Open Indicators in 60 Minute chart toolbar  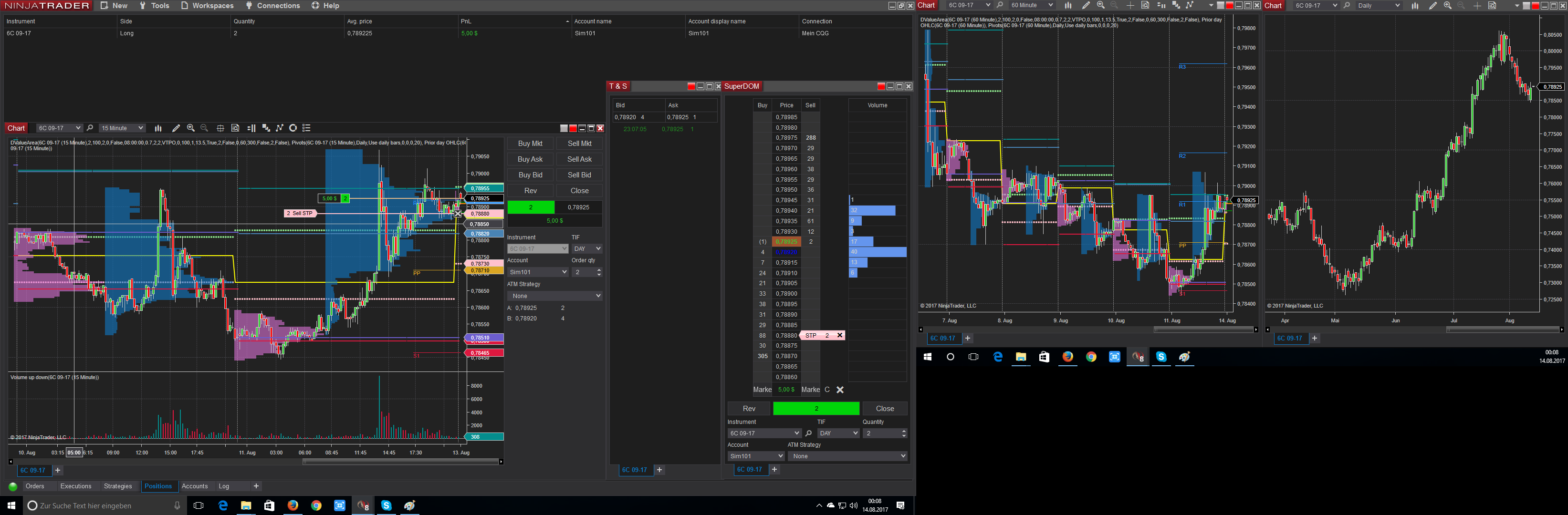pyautogui.click(x=1190, y=5)
